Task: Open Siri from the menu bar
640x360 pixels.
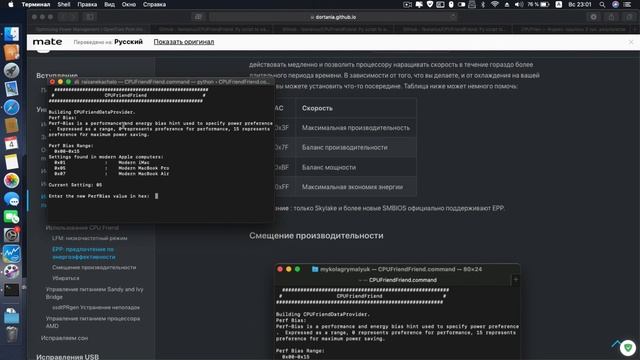Action: (x=615, y=4)
